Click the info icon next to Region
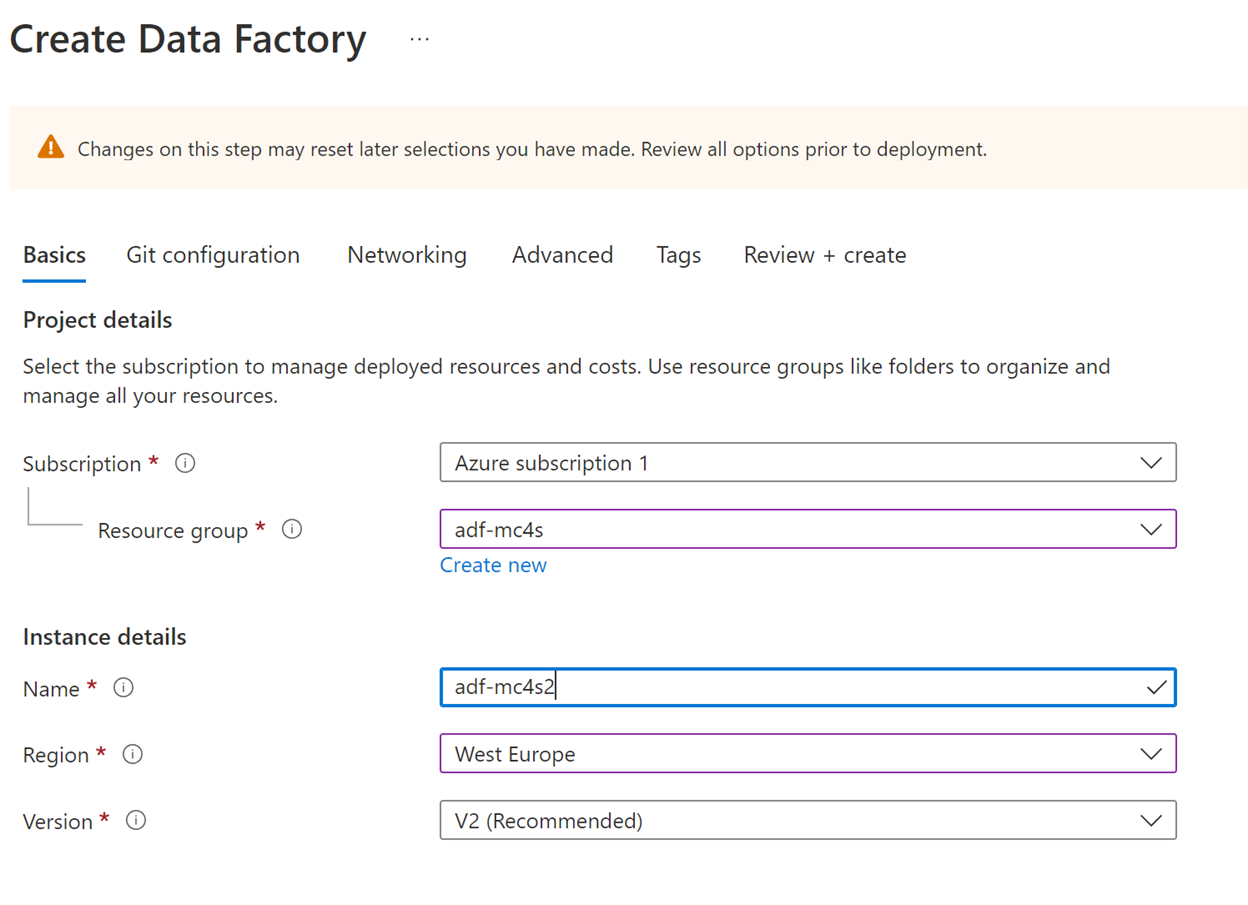This screenshot has width=1248, height=905. pos(132,754)
